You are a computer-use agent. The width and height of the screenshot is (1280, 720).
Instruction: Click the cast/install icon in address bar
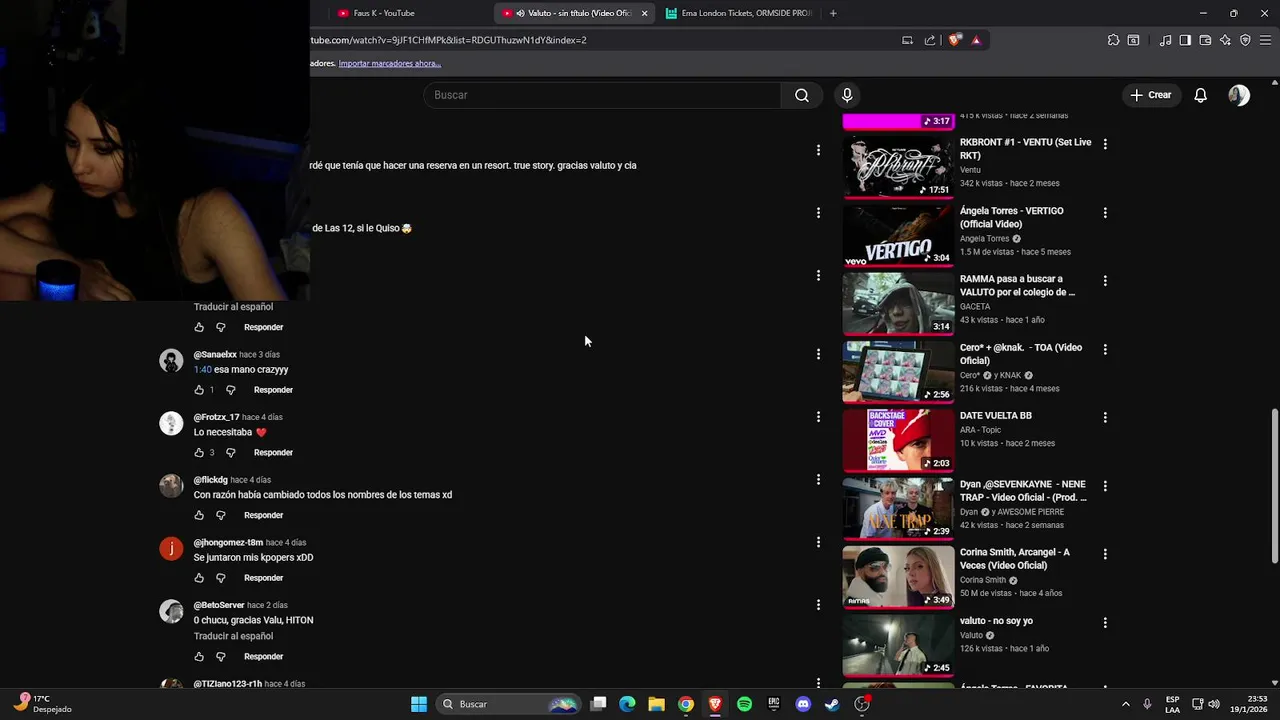(907, 40)
